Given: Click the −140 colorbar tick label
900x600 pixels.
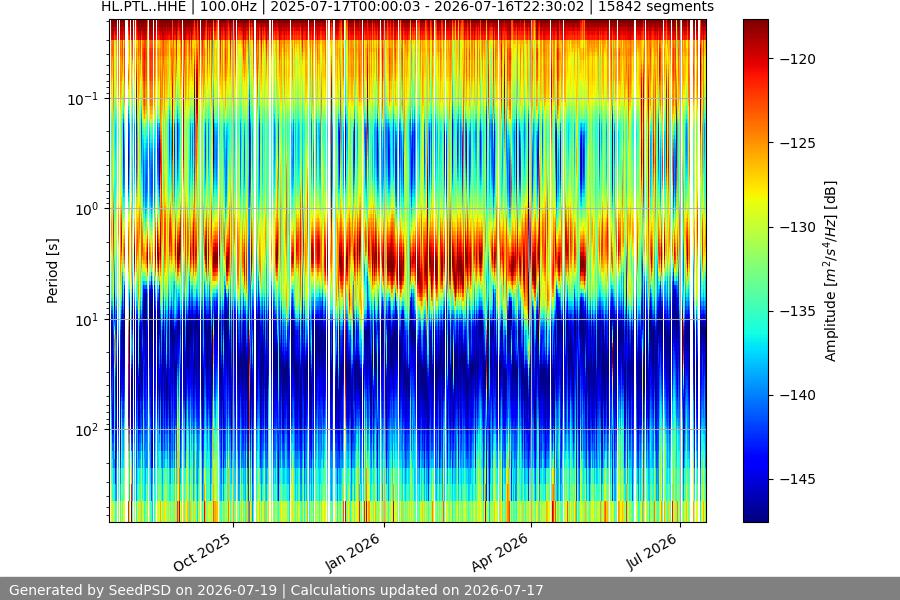Looking at the screenshot, I should (x=798, y=395).
